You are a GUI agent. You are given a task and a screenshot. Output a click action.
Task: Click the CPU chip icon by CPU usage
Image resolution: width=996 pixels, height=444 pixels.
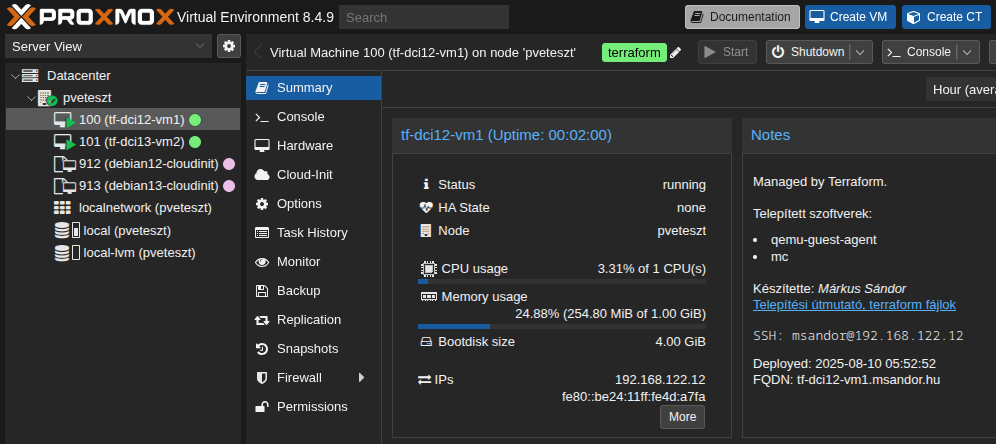coord(429,269)
